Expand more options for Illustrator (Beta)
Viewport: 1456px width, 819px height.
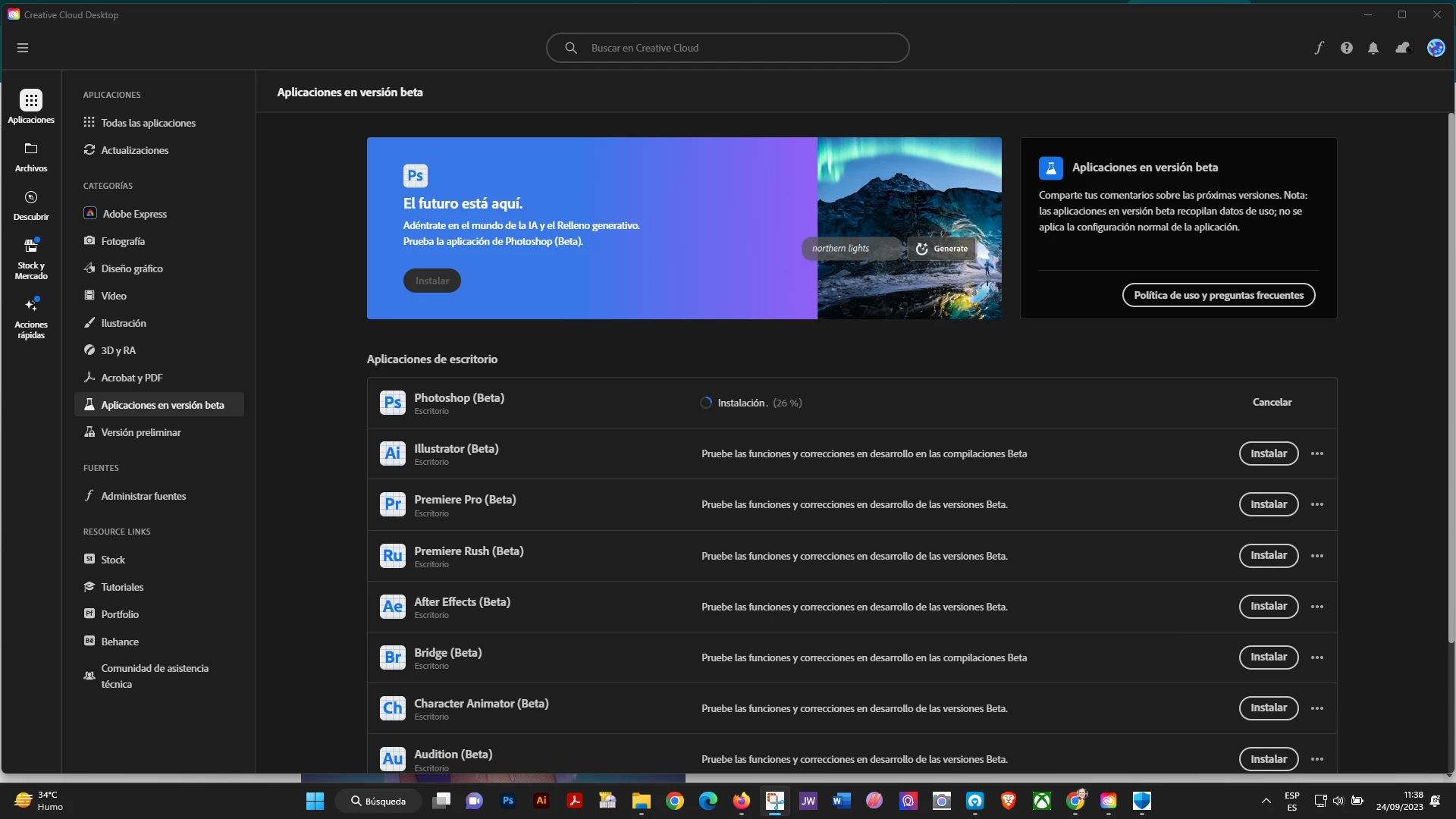(1317, 453)
